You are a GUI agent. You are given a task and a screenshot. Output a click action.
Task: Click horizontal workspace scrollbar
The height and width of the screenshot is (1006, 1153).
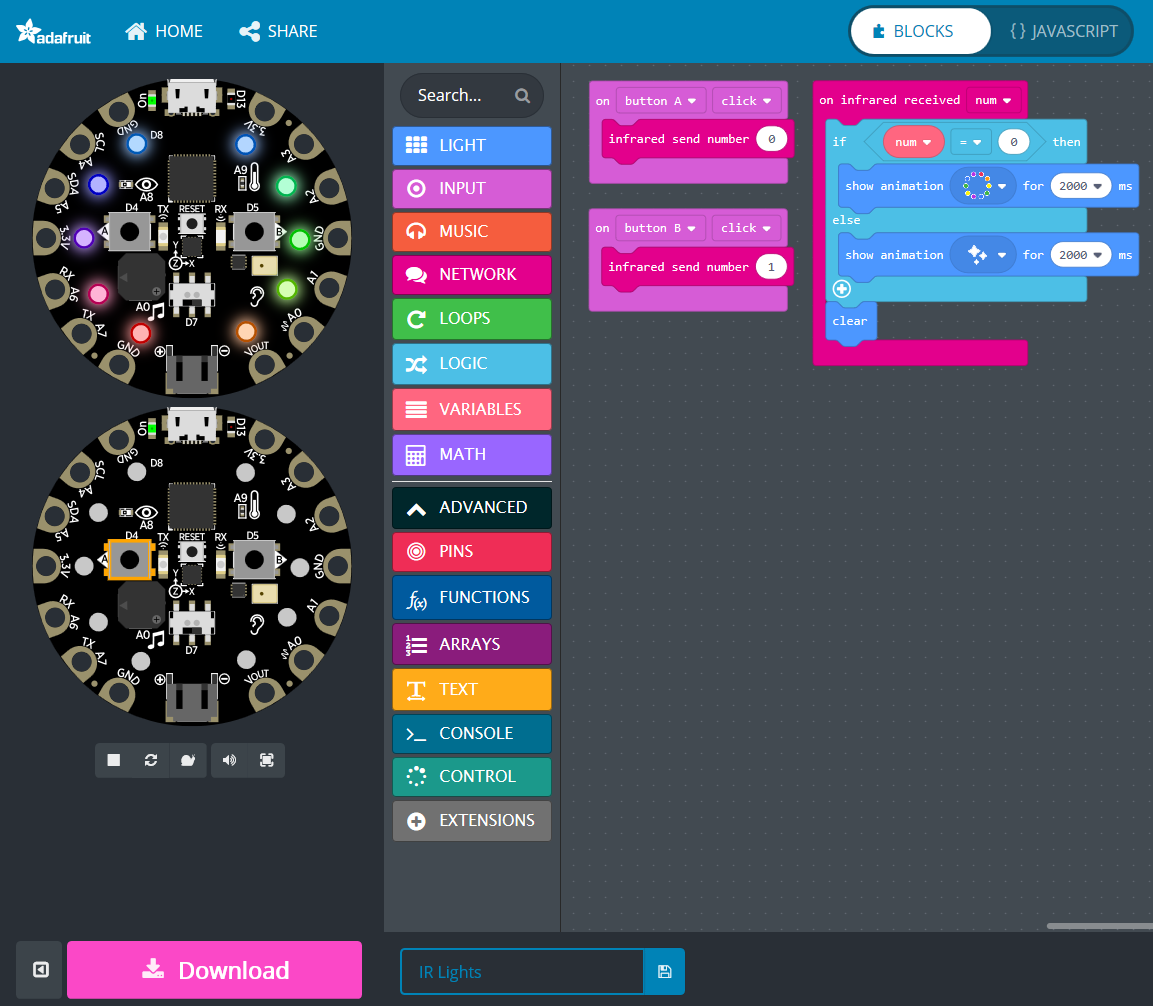click(x=1099, y=926)
